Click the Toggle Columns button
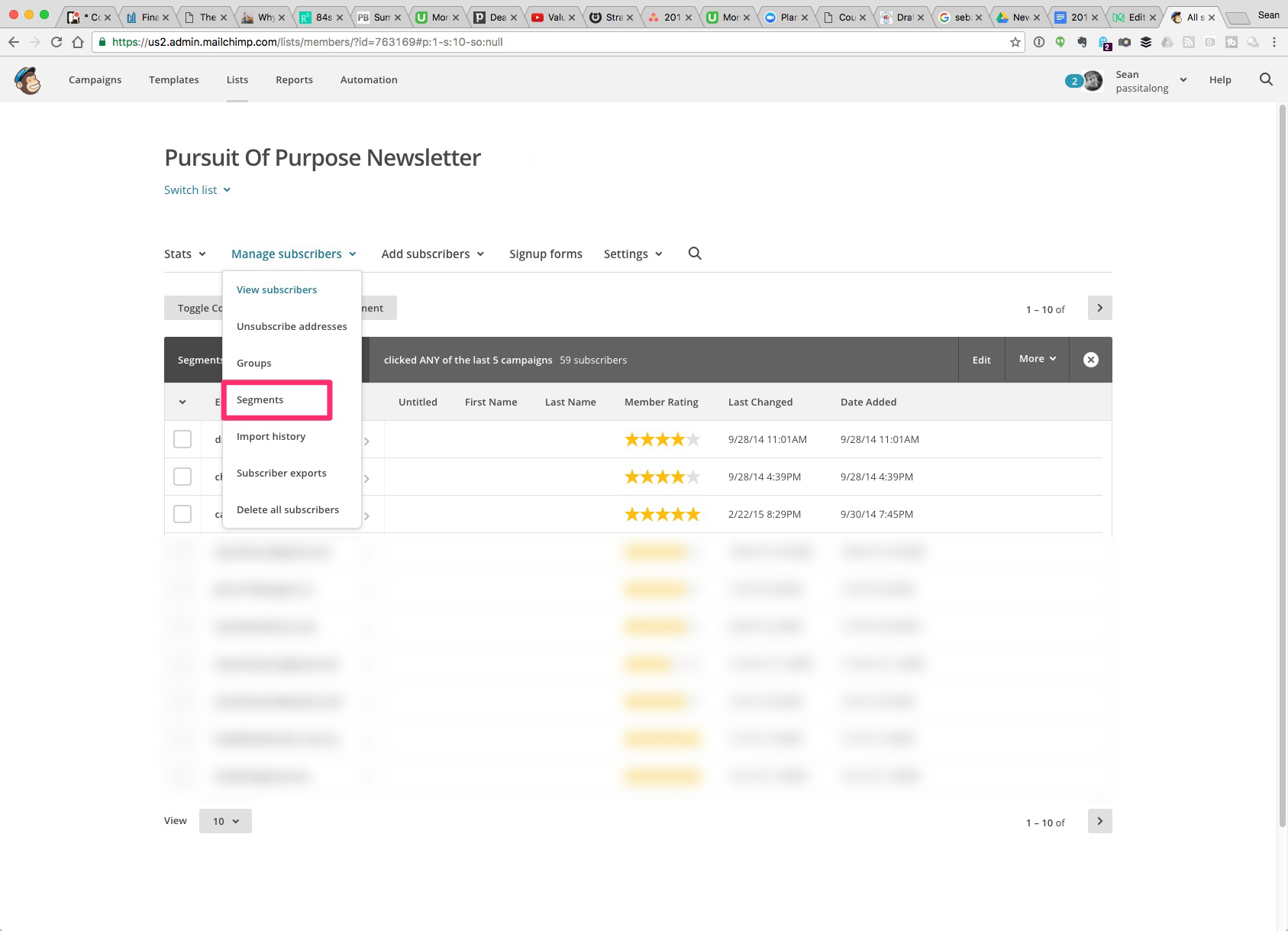 (x=194, y=308)
